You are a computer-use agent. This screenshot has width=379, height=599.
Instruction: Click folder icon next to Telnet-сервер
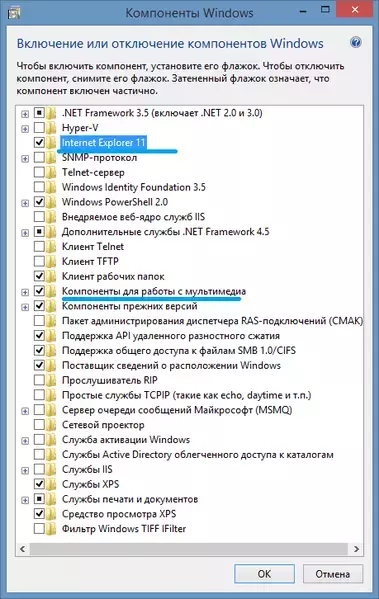pyautogui.click(x=51, y=172)
